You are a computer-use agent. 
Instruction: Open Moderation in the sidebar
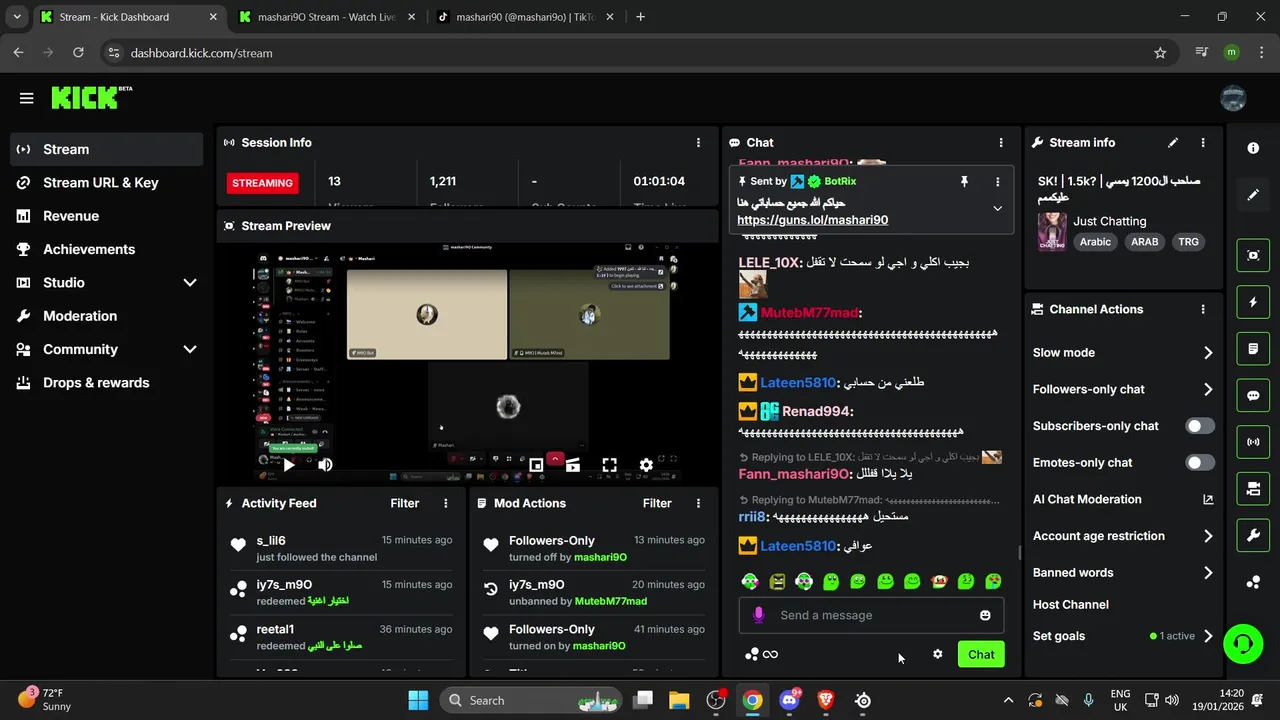[x=106, y=316]
